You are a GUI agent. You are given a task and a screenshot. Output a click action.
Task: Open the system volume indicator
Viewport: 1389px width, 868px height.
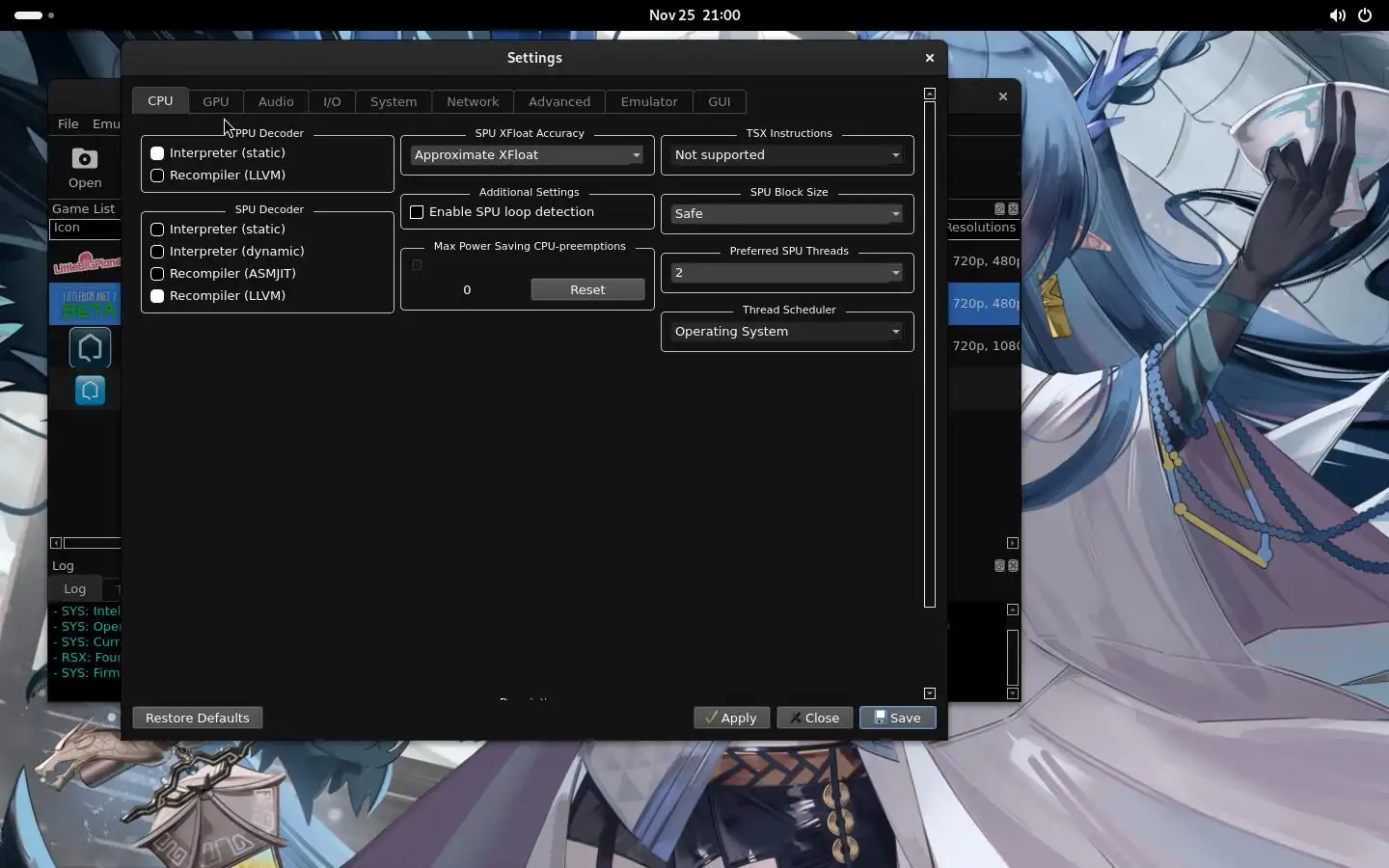[1337, 15]
